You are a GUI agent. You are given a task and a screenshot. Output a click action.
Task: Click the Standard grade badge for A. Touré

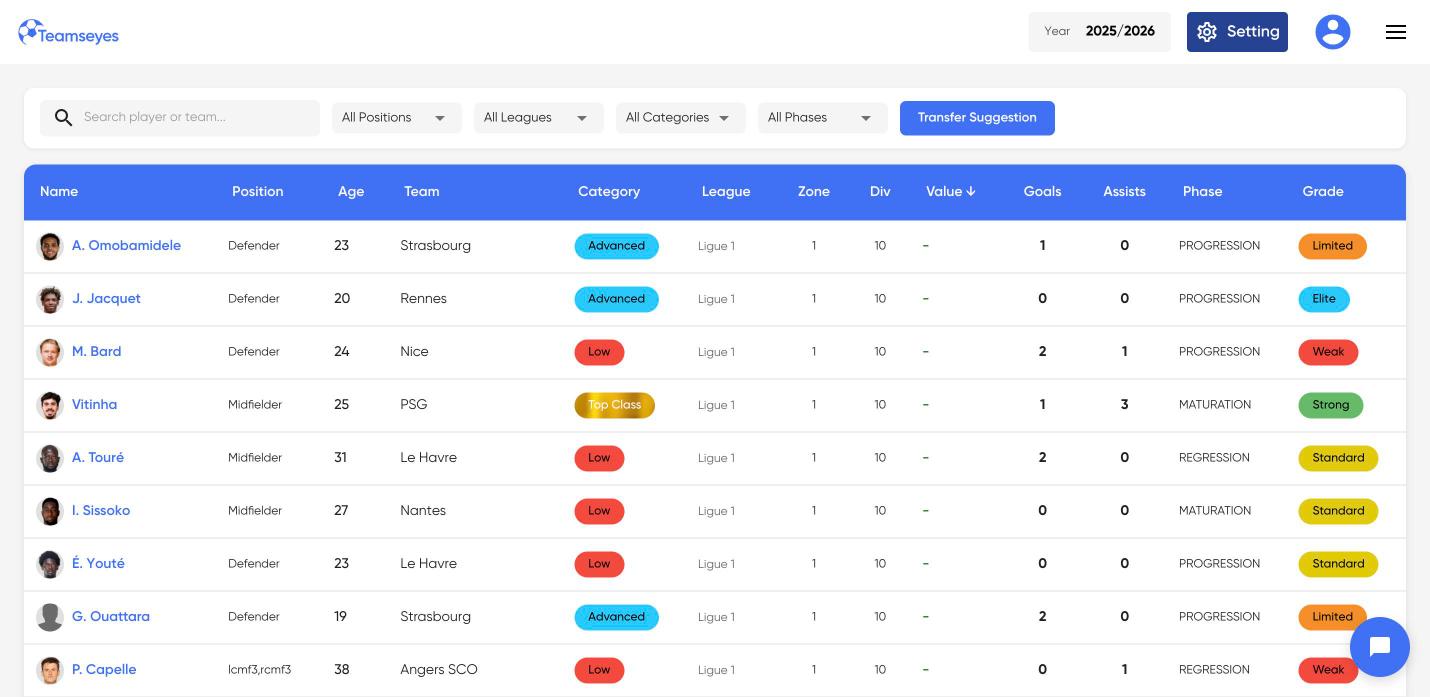pyautogui.click(x=1338, y=458)
